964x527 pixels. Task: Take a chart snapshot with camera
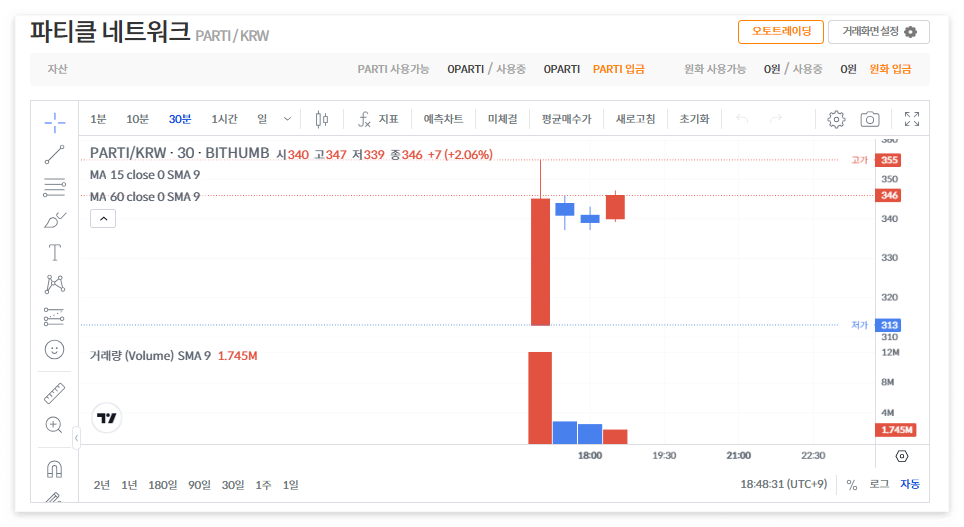(869, 119)
